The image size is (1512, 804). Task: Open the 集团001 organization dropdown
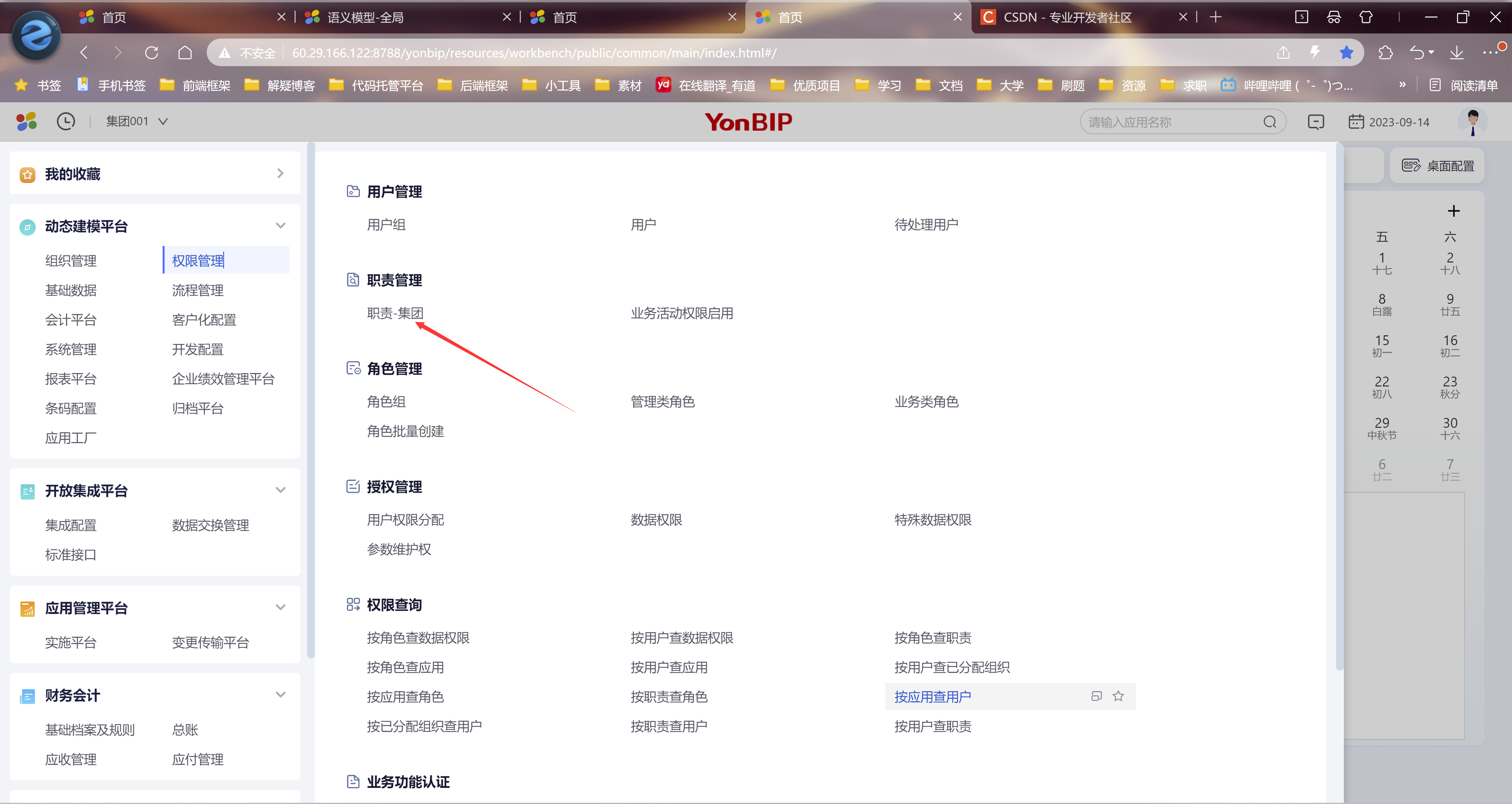pos(137,121)
